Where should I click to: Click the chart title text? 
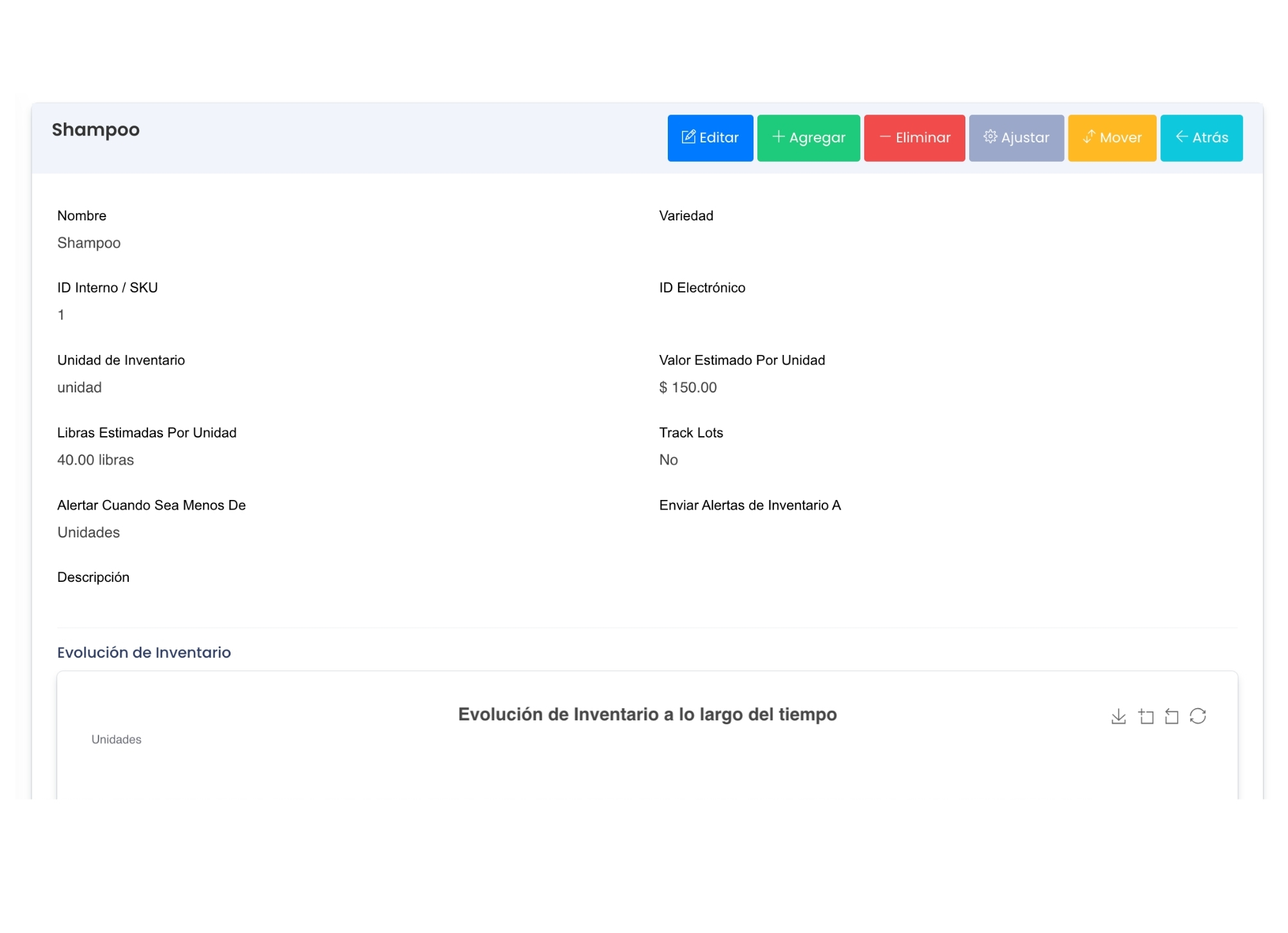647,715
